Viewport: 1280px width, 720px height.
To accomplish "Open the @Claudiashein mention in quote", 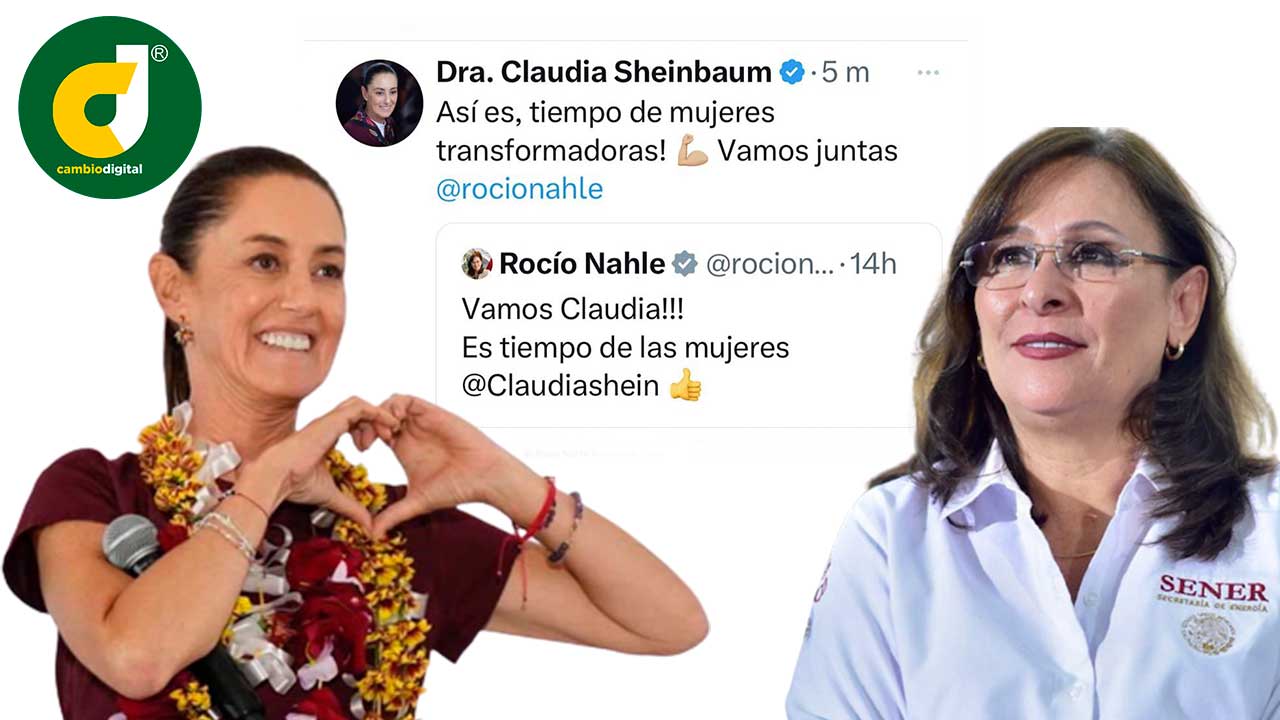I will [560, 386].
